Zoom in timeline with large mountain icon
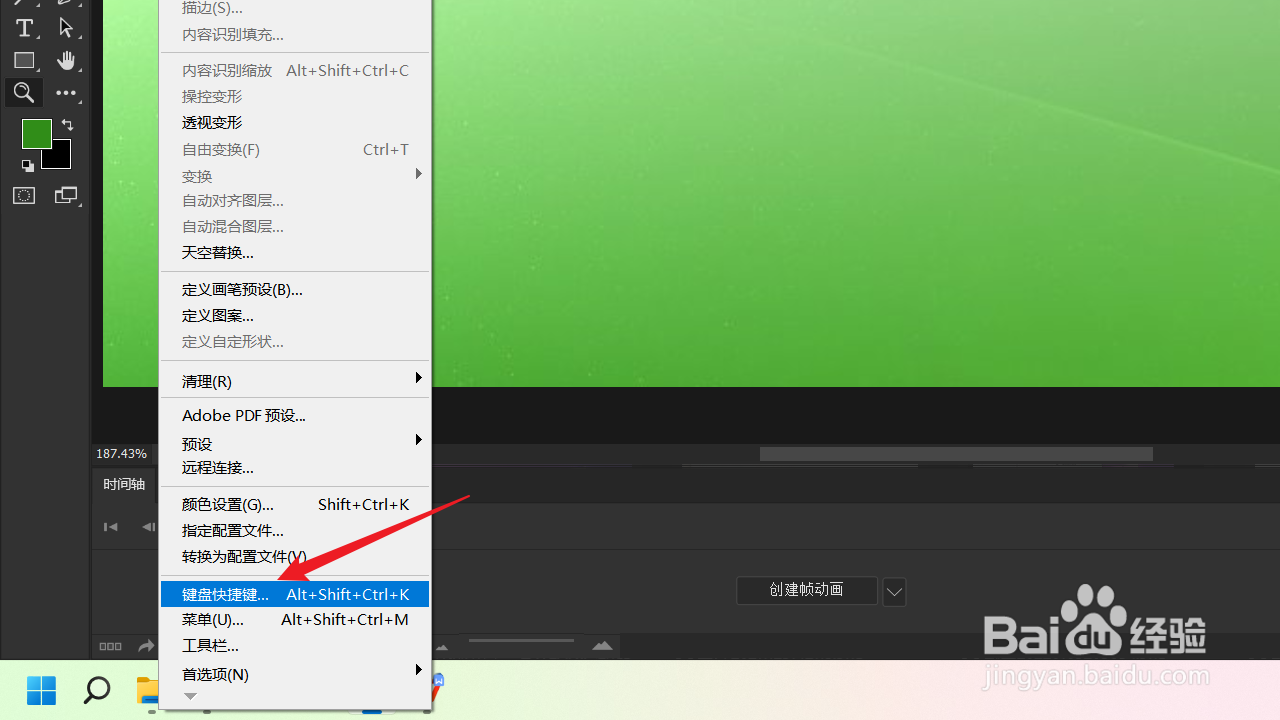This screenshot has height=720, width=1280. pyautogui.click(x=602, y=646)
